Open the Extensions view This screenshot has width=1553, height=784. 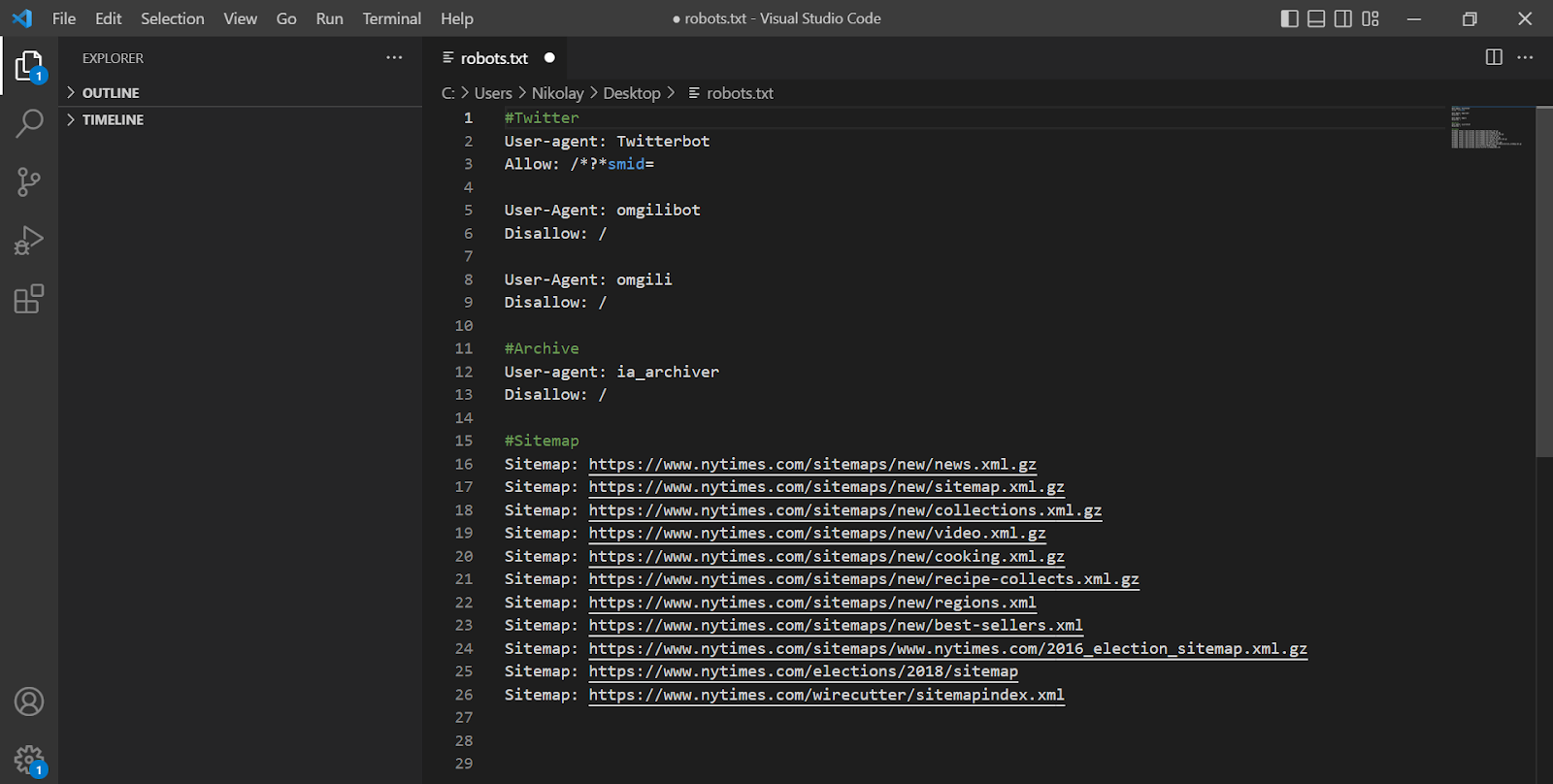pos(29,299)
